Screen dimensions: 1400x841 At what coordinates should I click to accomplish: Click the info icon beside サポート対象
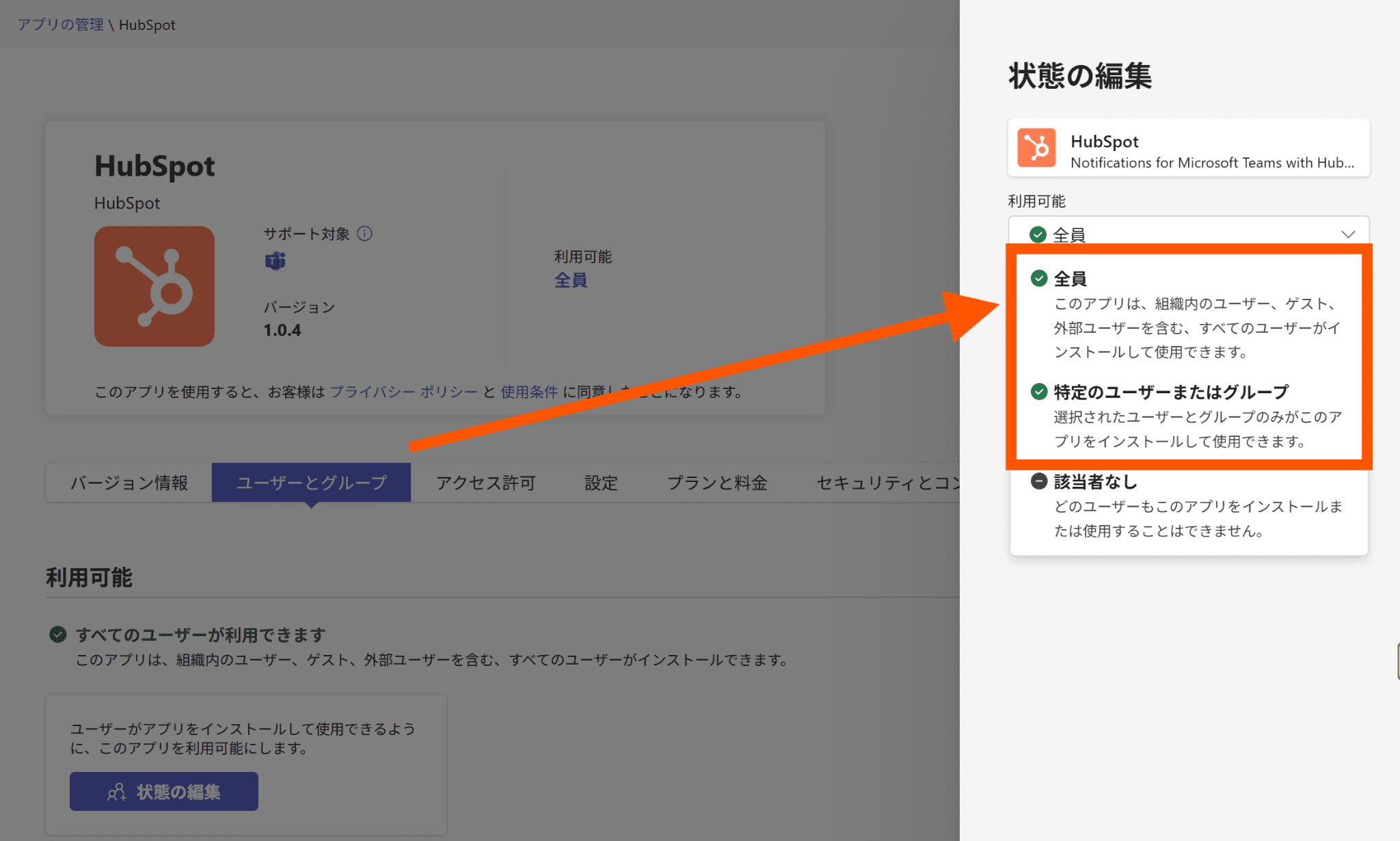(x=365, y=234)
